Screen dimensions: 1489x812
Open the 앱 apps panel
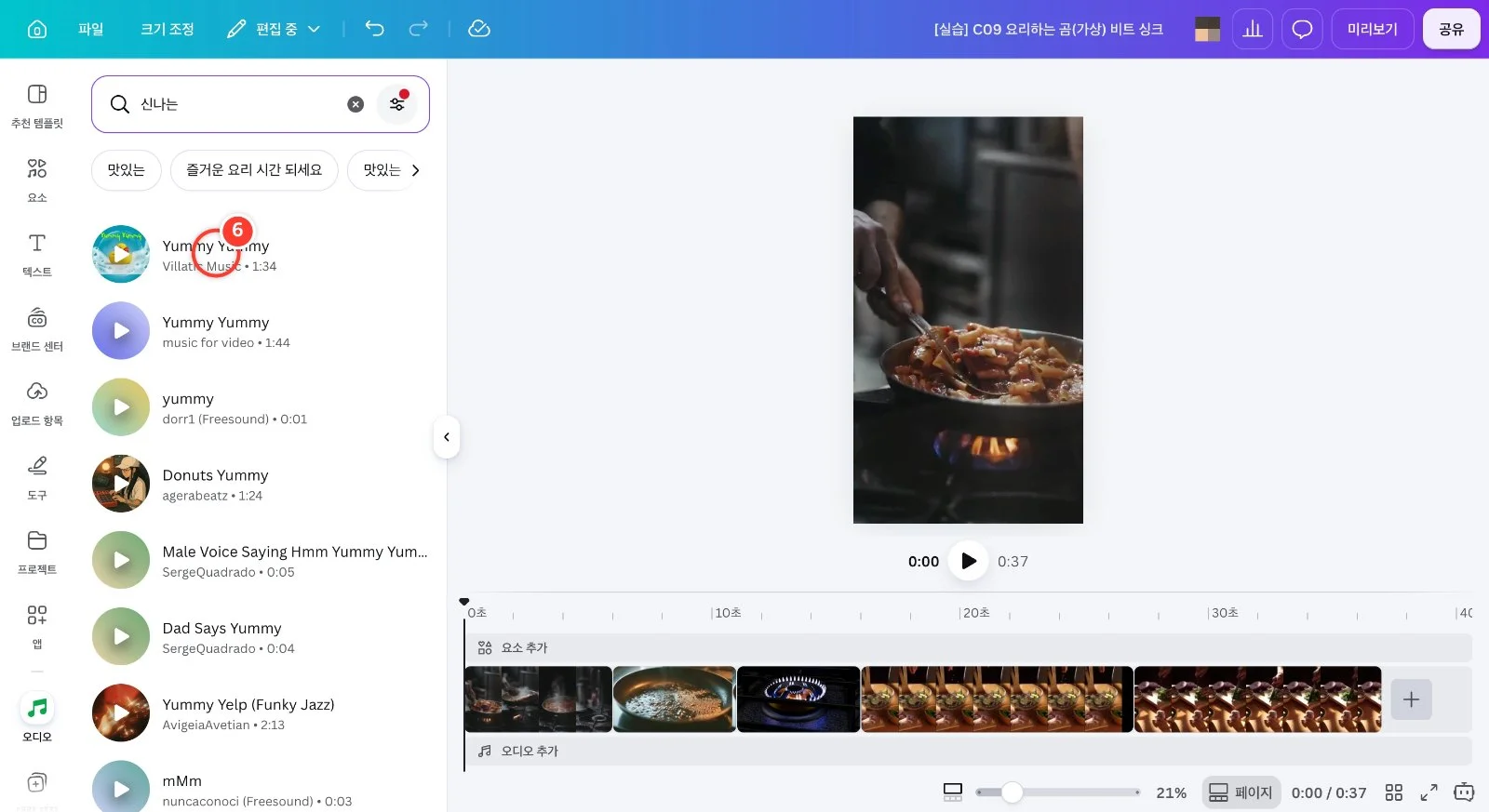click(37, 627)
